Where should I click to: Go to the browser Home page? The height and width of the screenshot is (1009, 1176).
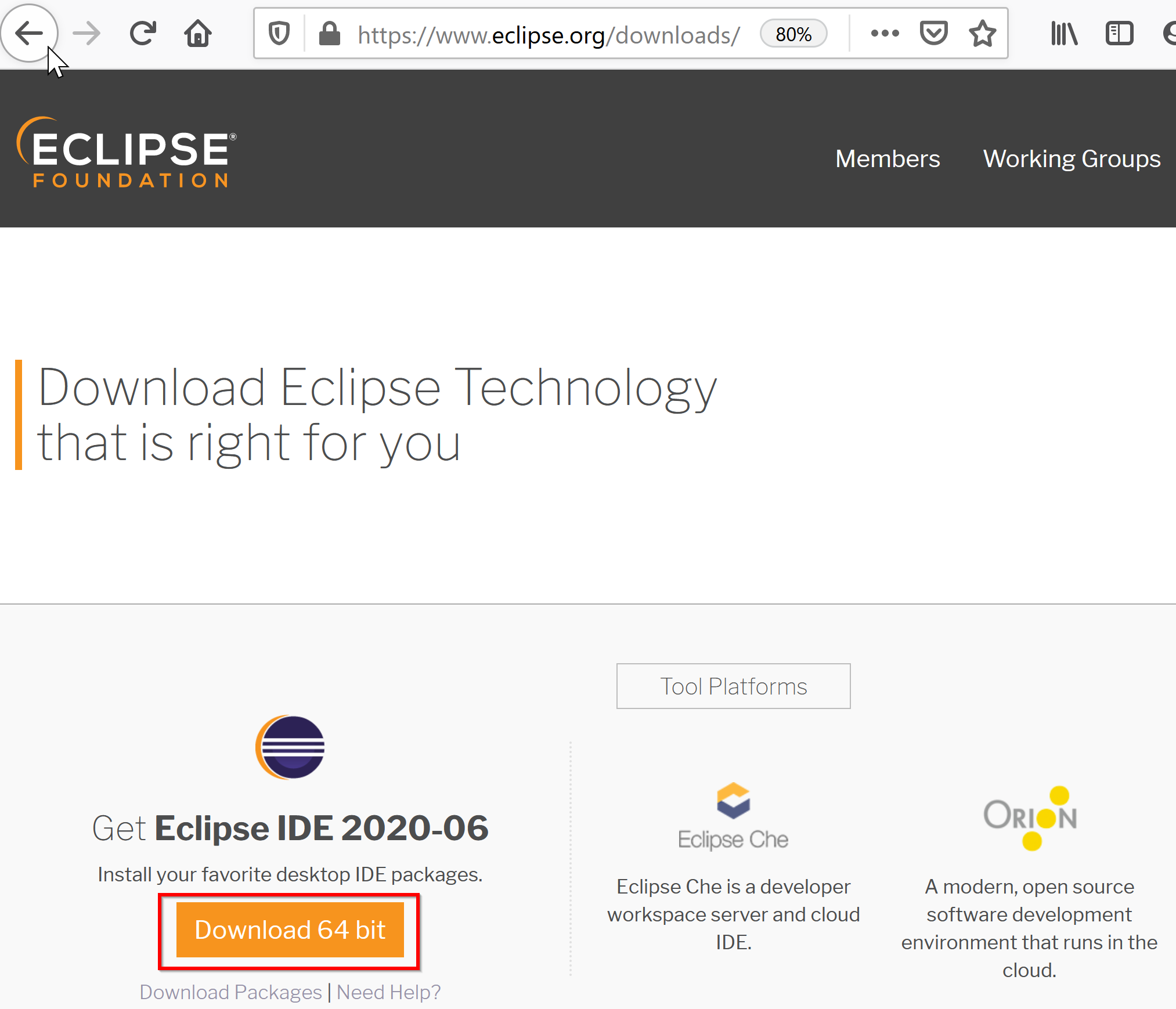[x=198, y=33]
